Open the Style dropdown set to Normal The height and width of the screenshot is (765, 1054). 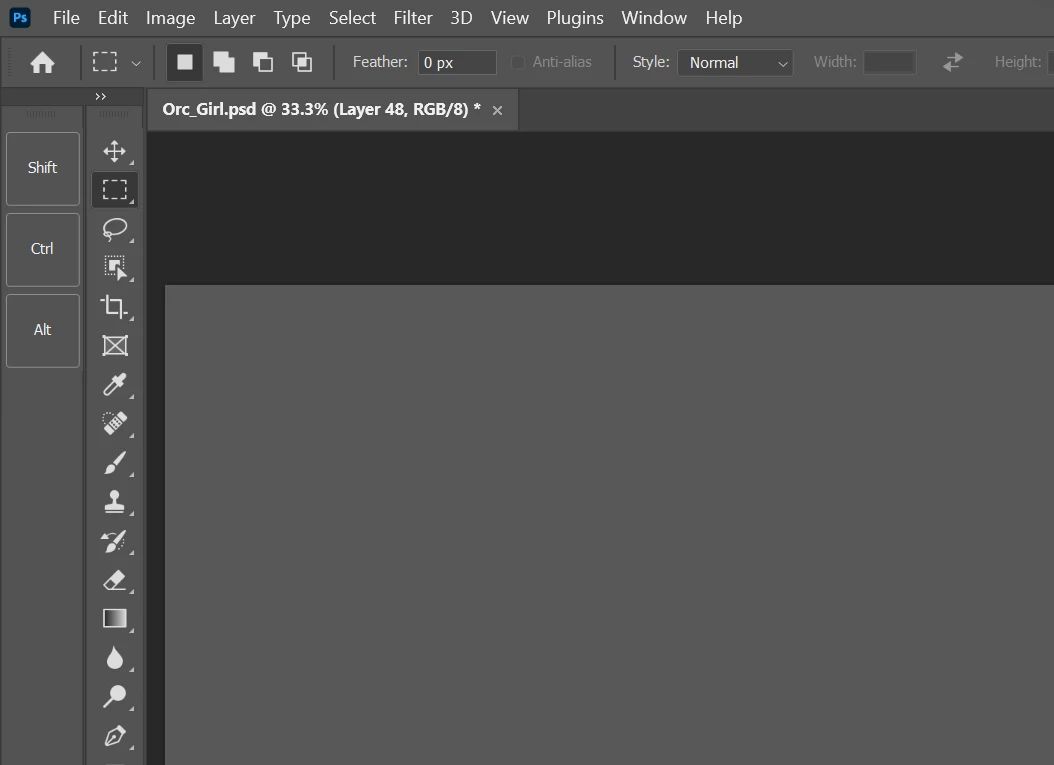[735, 63]
